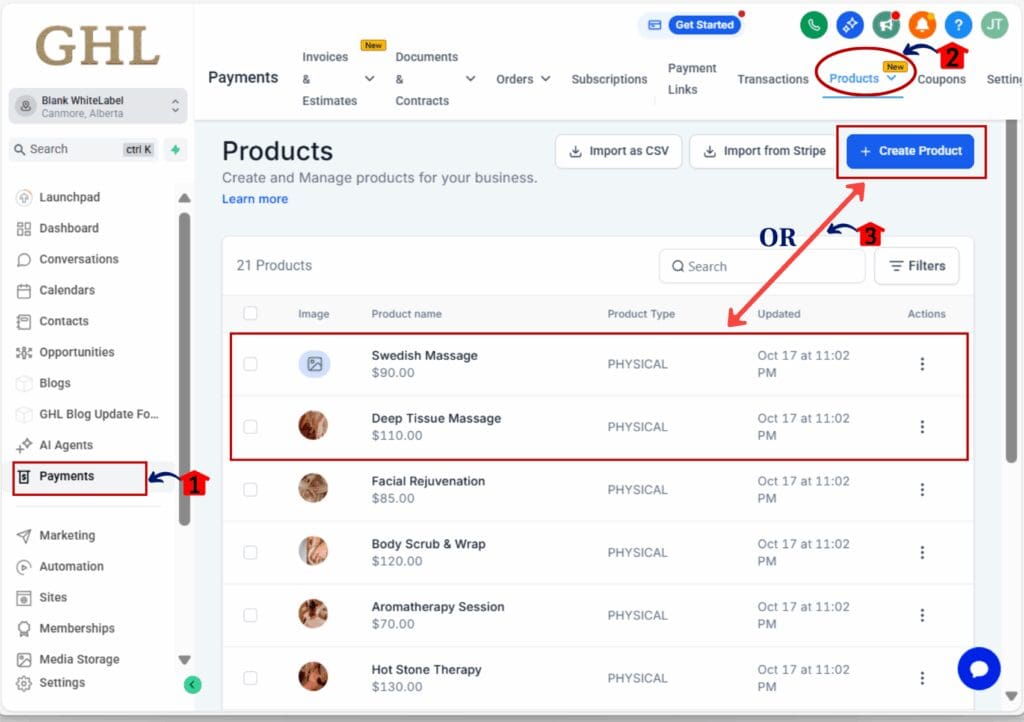Open Conversations from the sidebar
Viewport: 1024px width, 722px height.
coord(76,259)
